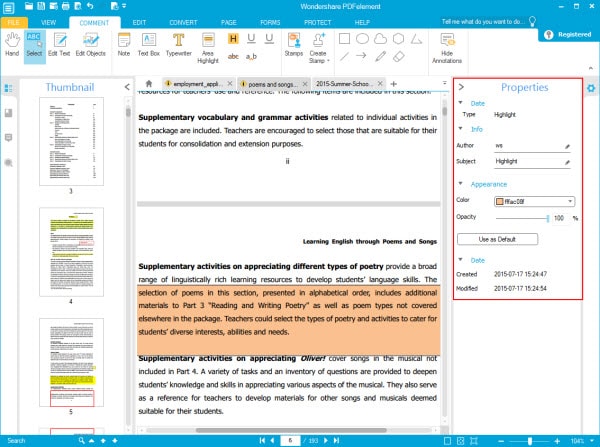The width and height of the screenshot is (600, 447).
Task: Click the Use as Default button
Action: pyautogui.click(x=497, y=239)
